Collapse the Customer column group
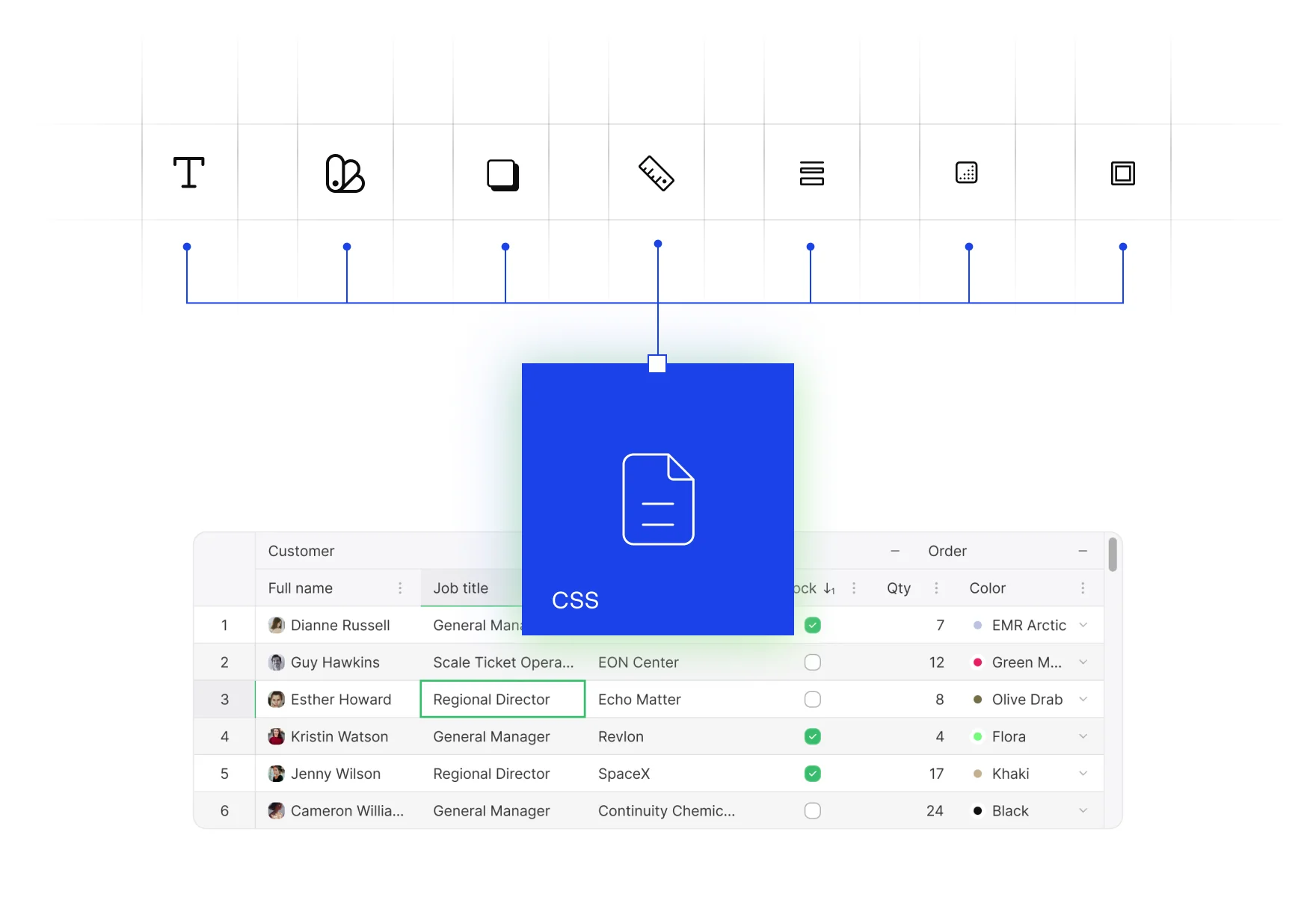Image resolution: width=1316 pixels, height=897 pixels. (x=895, y=551)
